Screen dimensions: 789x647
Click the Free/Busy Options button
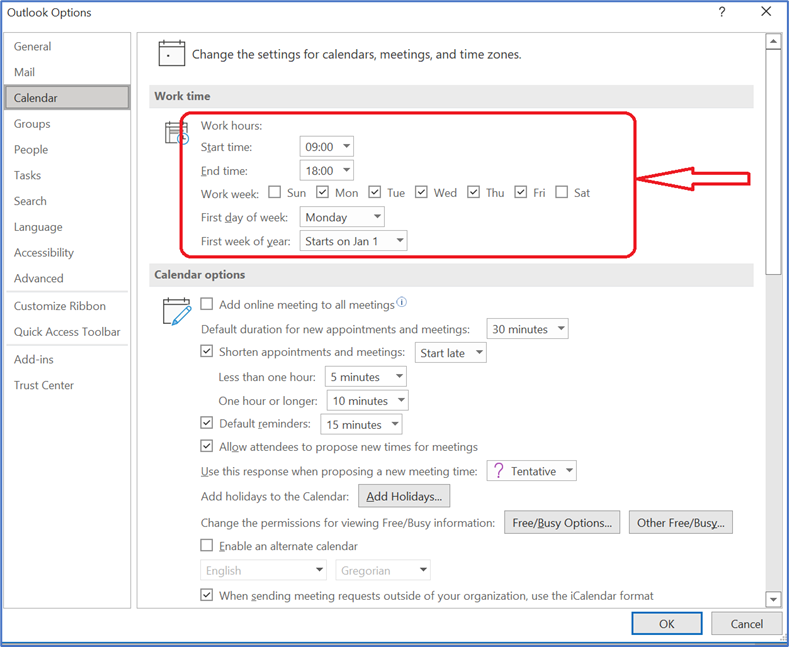pyautogui.click(x=562, y=523)
